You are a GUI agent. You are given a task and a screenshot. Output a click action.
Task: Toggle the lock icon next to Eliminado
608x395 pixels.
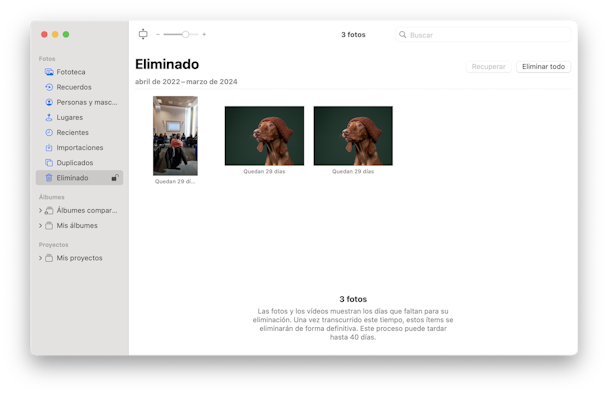click(115, 178)
